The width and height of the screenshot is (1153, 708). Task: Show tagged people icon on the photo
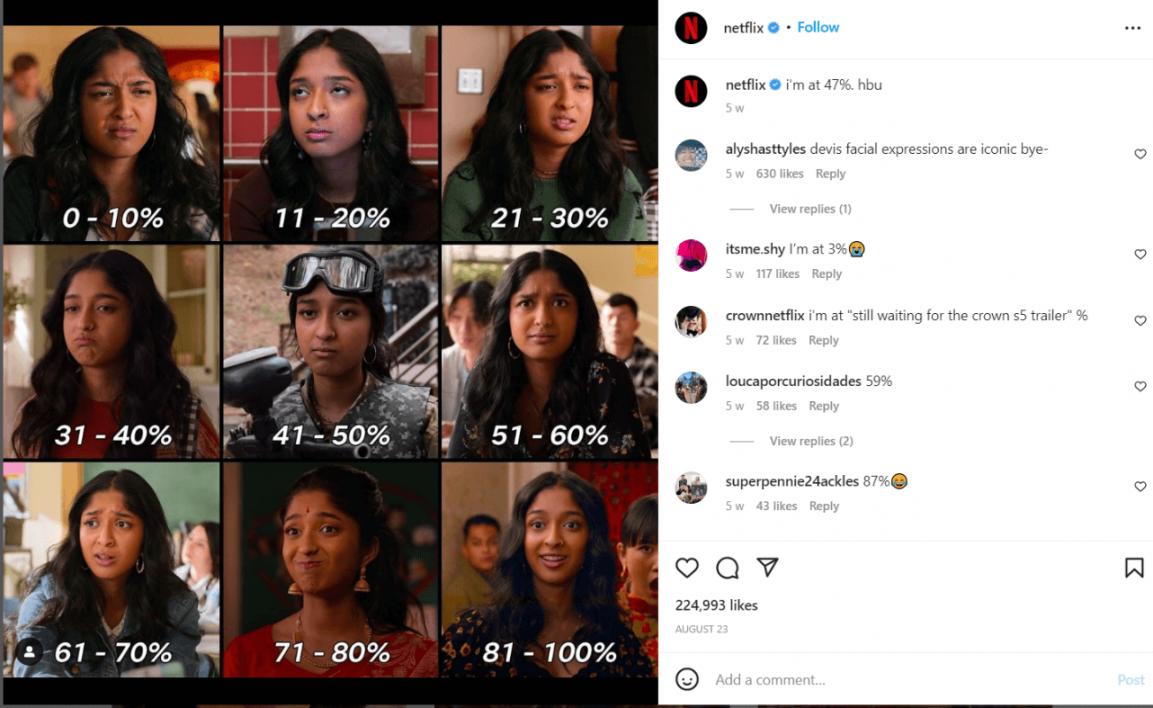pyautogui.click(x=29, y=651)
